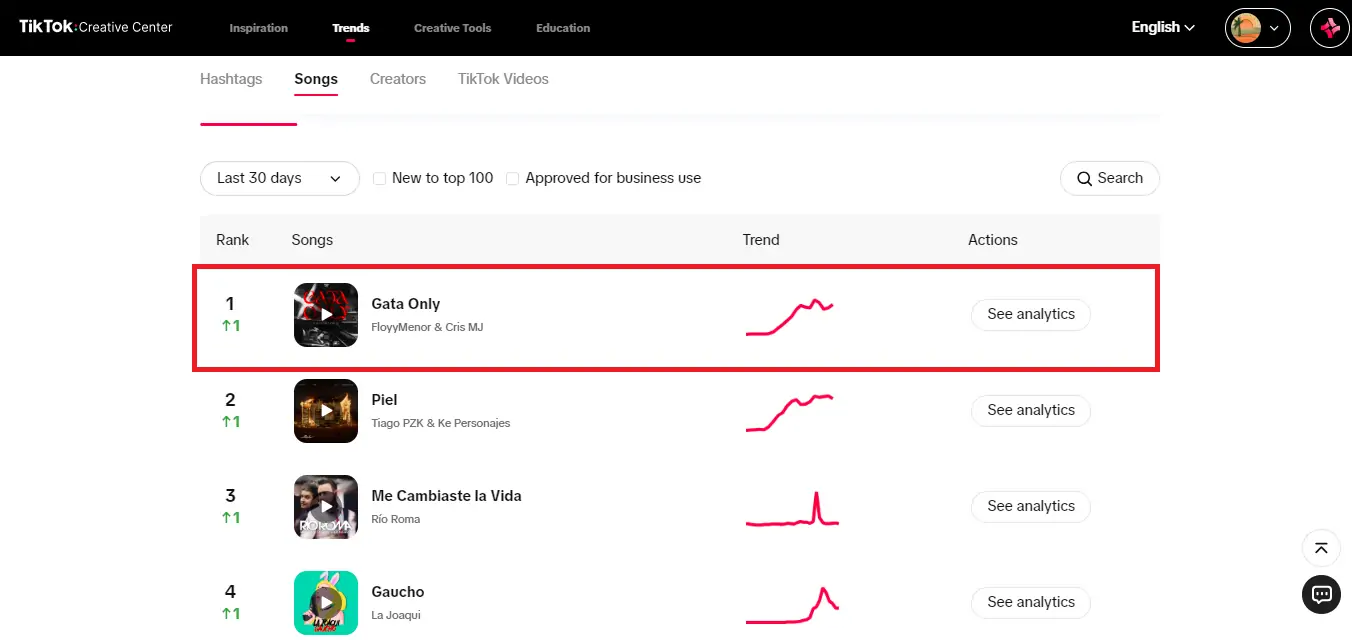The width and height of the screenshot is (1352, 640).
Task: Click the TikTok Creative Center logo
Action: pyautogui.click(x=96, y=27)
